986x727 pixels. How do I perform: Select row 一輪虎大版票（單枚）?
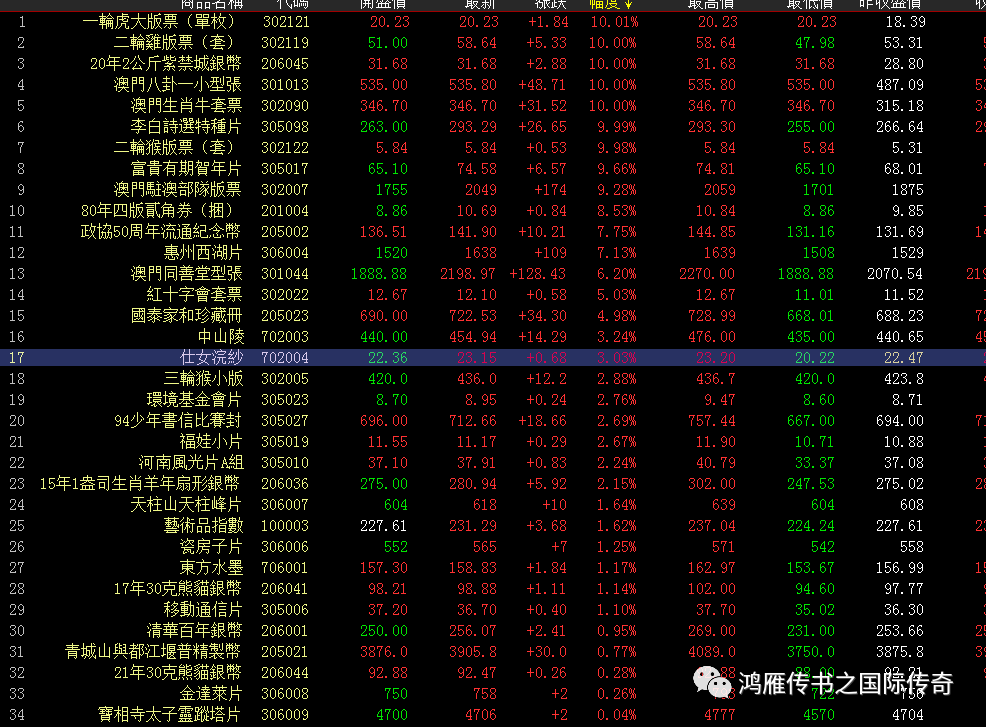pyautogui.click(x=493, y=22)
